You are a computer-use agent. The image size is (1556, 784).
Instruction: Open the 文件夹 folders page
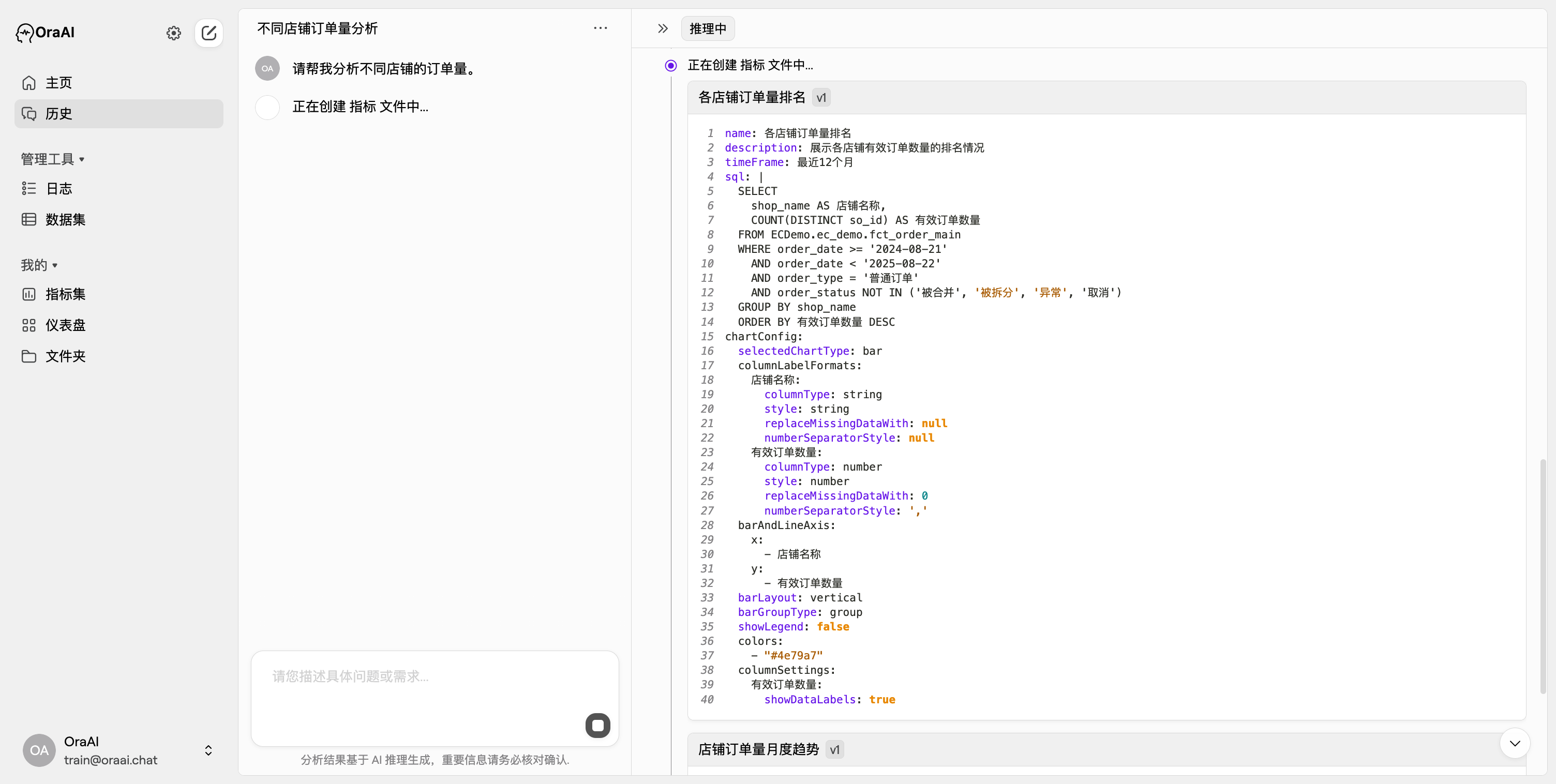click(x=65, y=356)
